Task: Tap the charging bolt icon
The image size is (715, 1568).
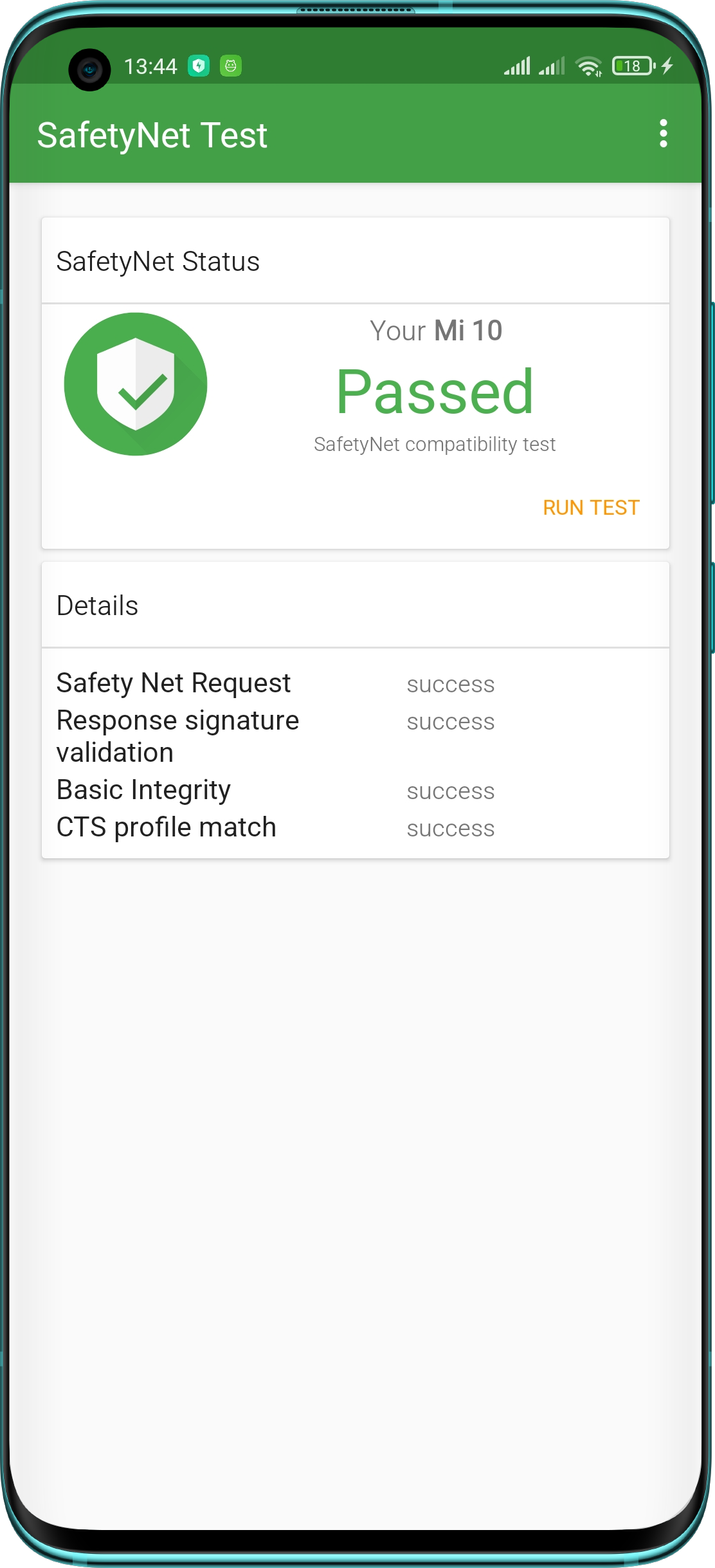Action: click(667, 66)
